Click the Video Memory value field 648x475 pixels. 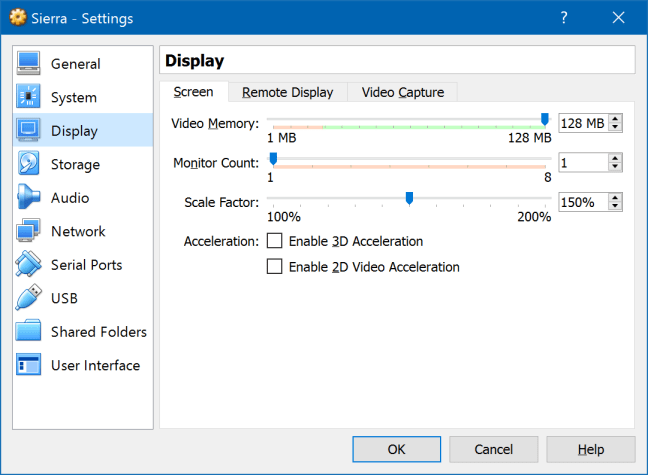(582, 123)
